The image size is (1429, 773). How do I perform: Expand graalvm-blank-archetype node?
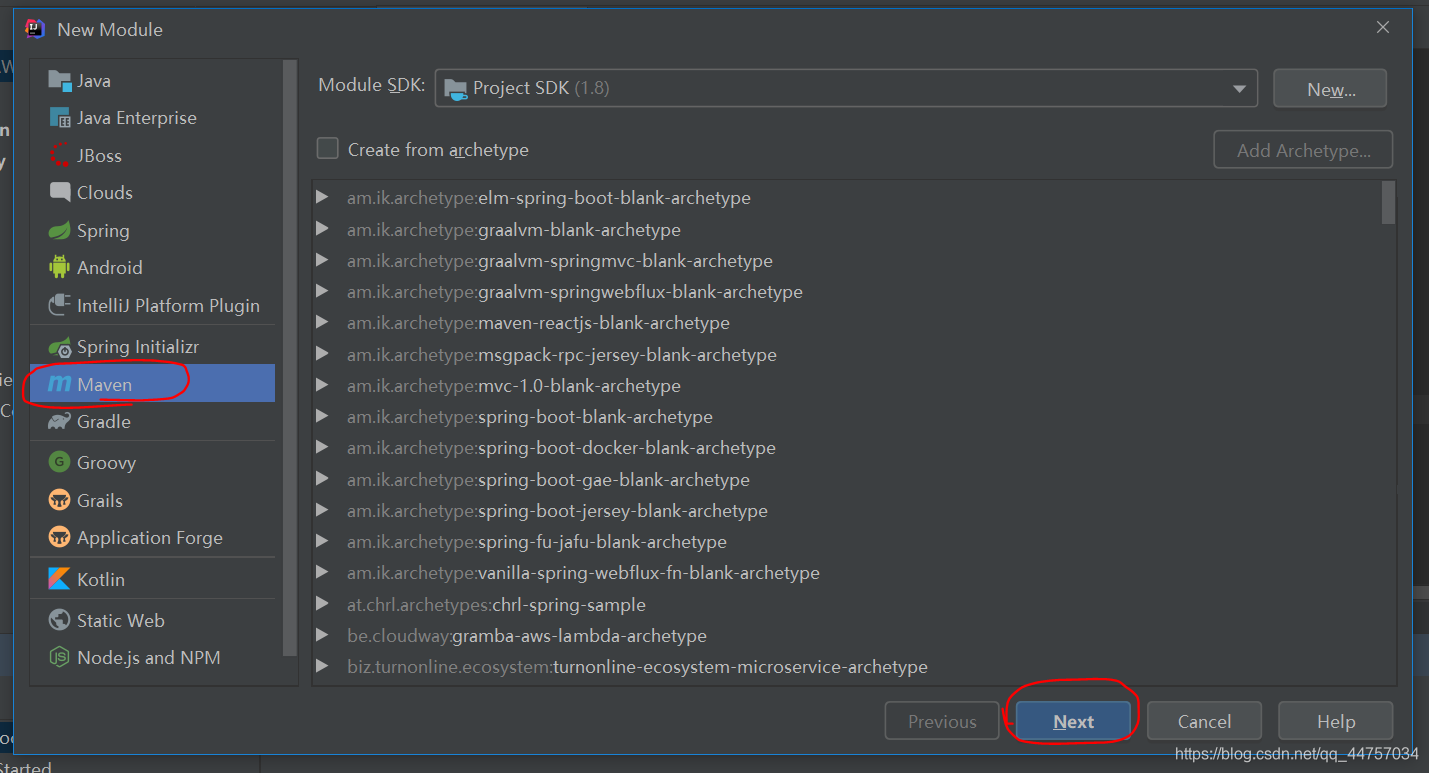click(322, 229)
